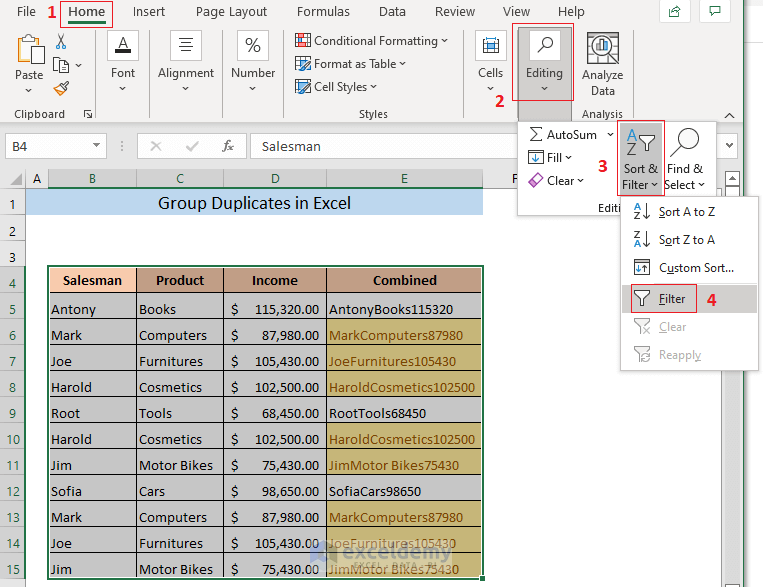This screenshot has height=587, width=763.
Task: Click the AutoSum button
Action: tap(563, 135)
